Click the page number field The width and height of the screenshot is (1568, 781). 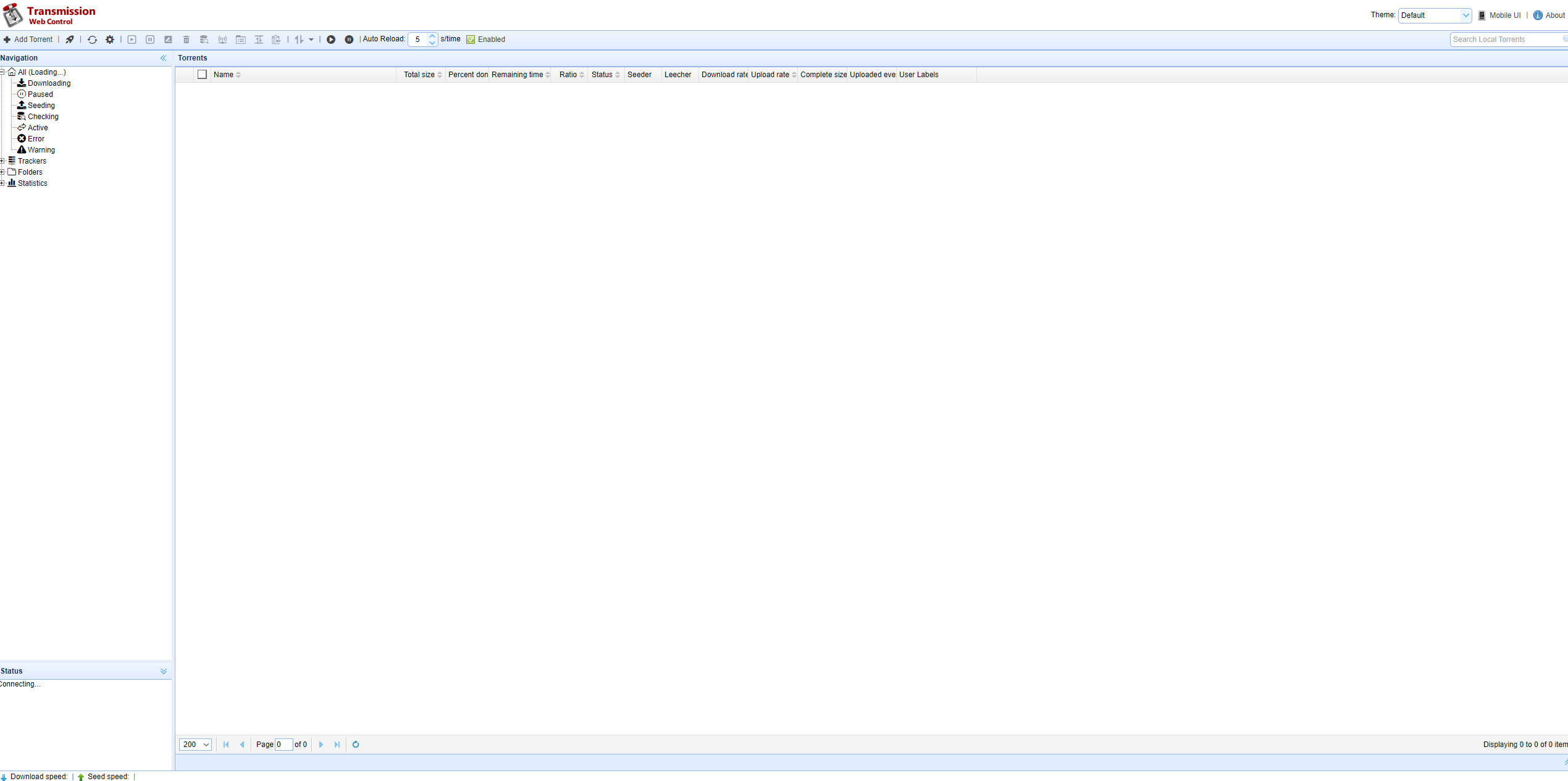[284, 745]
